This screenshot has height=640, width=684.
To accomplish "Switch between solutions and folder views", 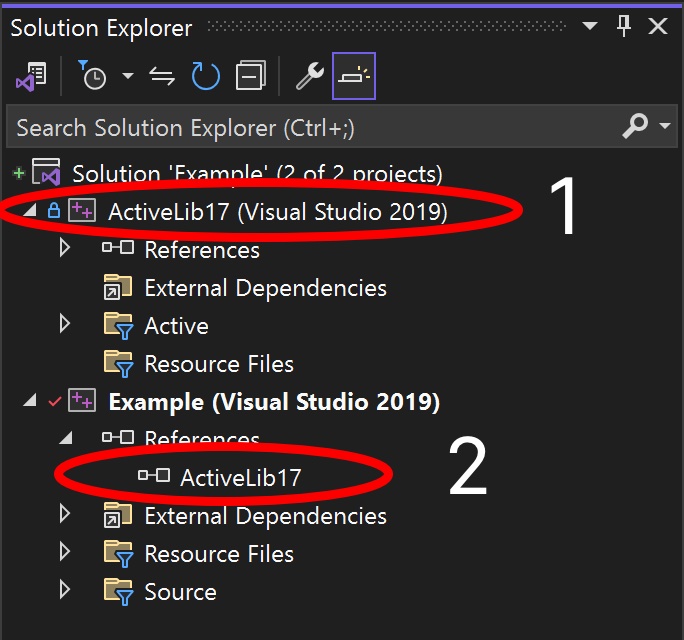I will click(31, 77).
